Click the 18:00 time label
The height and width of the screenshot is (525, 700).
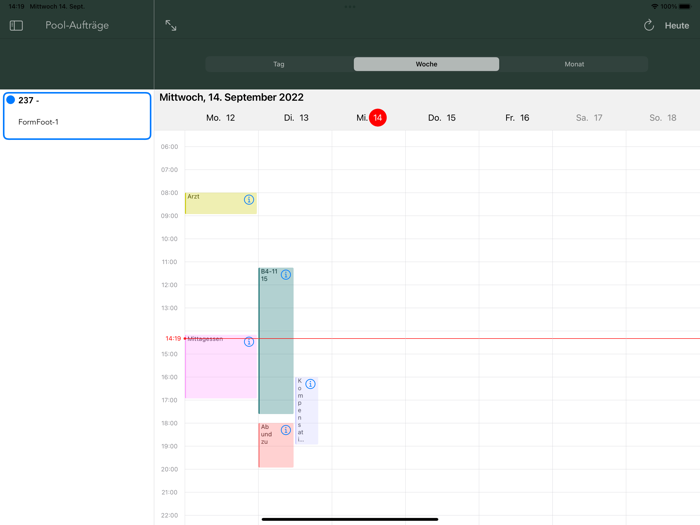point(169,423)
